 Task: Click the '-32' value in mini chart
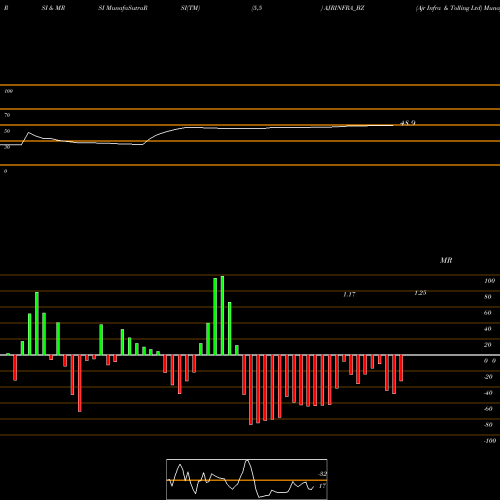coord(322,474)
